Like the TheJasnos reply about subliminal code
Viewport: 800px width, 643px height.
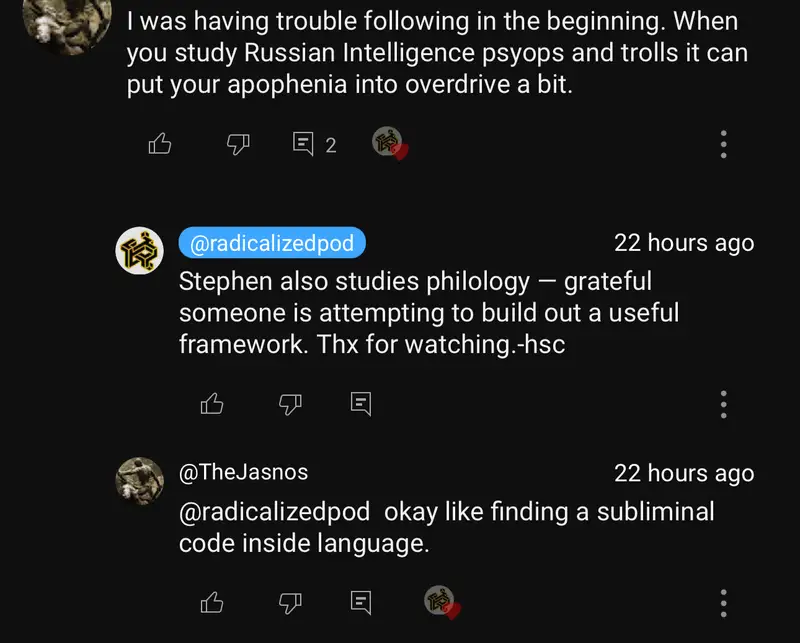[212, 603]
